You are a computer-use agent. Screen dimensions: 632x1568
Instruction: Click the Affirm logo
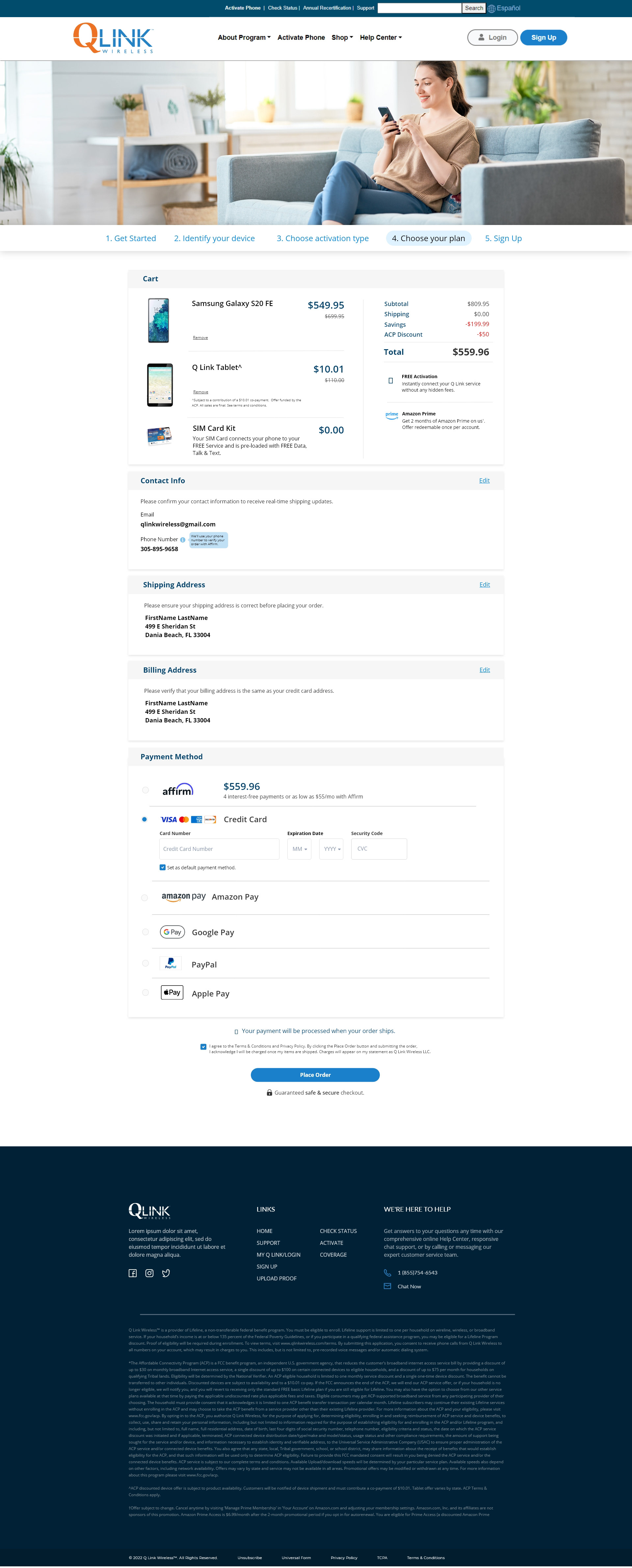click(178, 790)
